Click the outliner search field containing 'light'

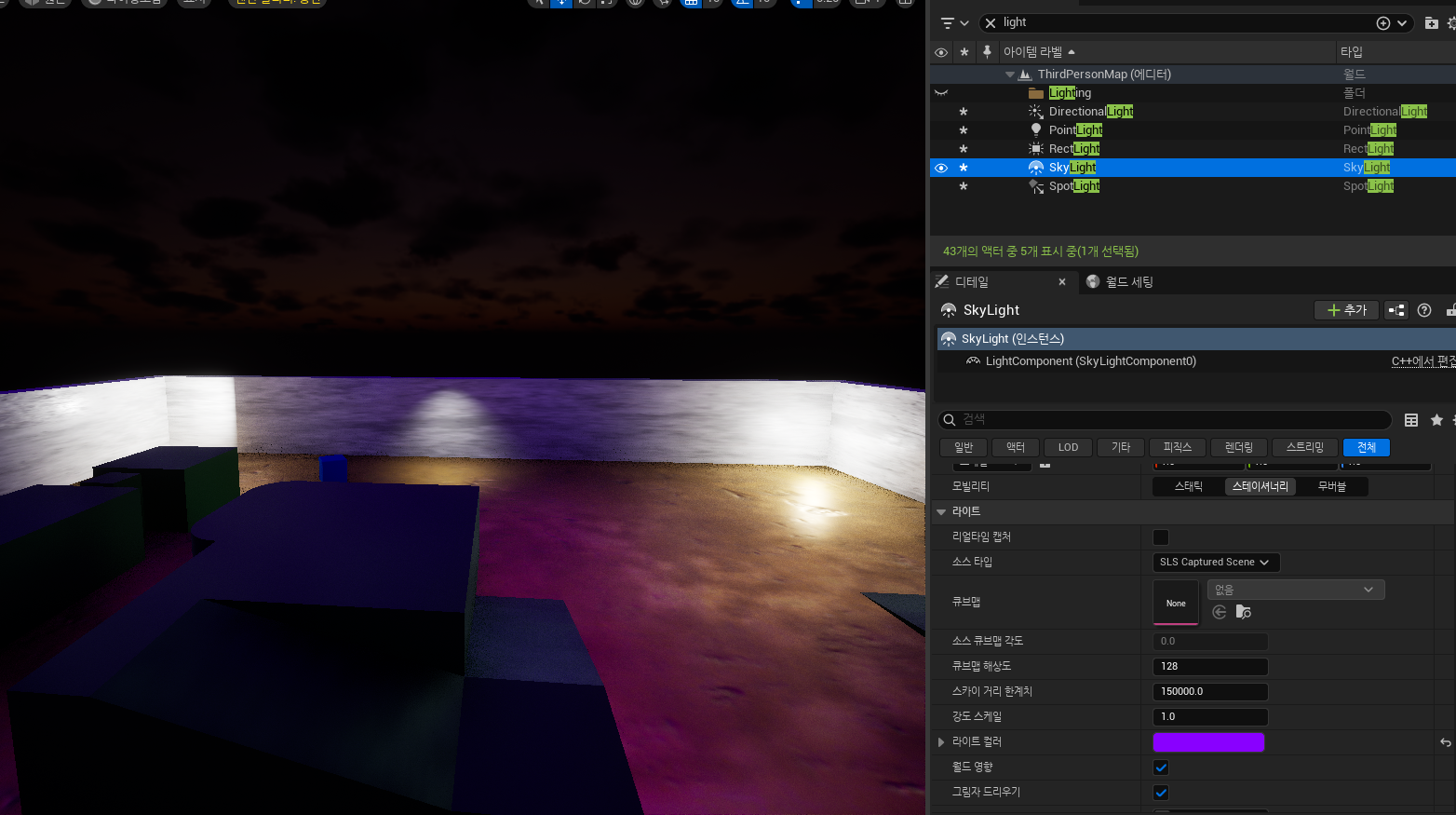pyautogui.click(x=1187, y=22)
